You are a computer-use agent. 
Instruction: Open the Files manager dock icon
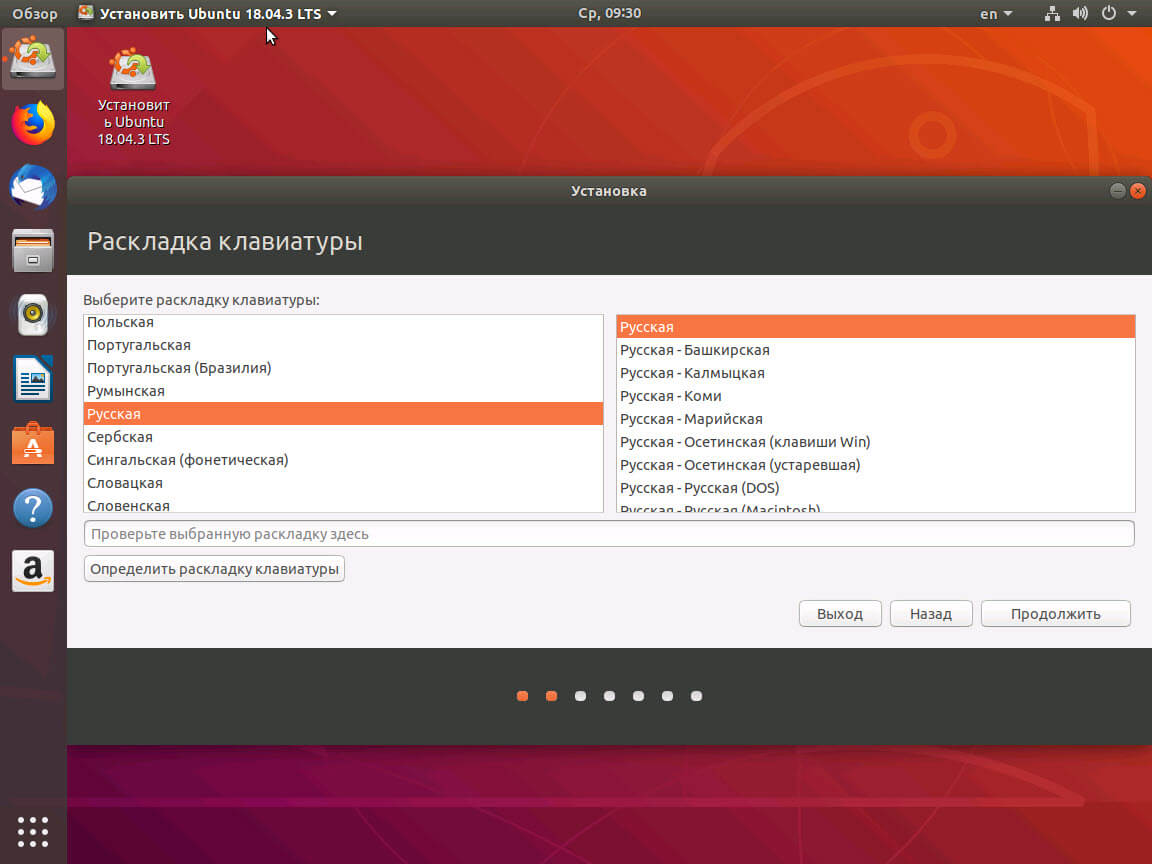coord(33,251)
